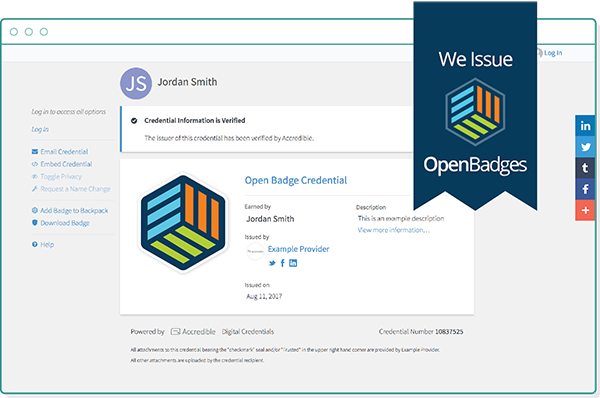
Task: Click Digital Credentials footer text
Action: [x=248, y=331]
